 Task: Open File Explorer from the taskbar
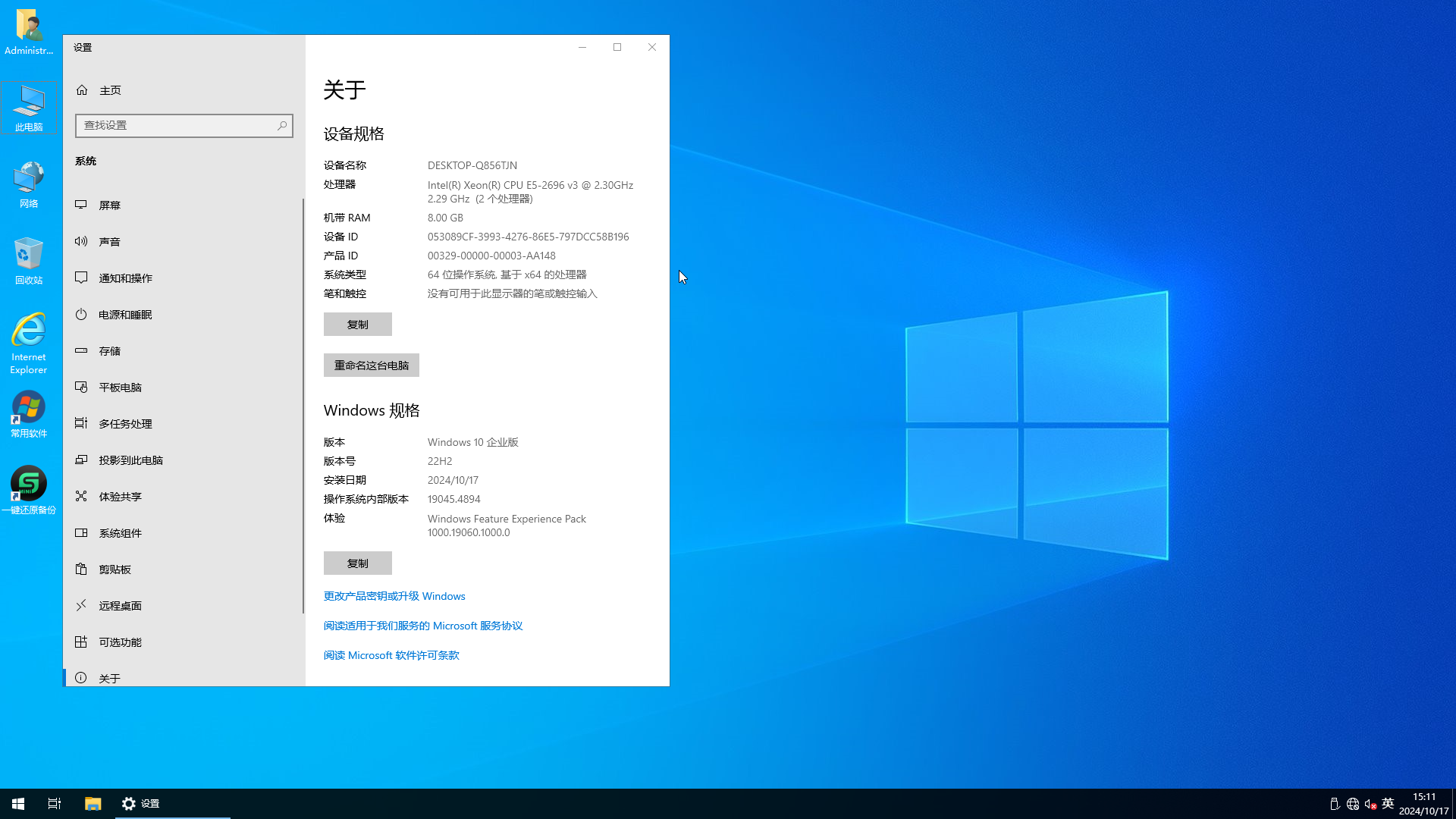[93, 804]
